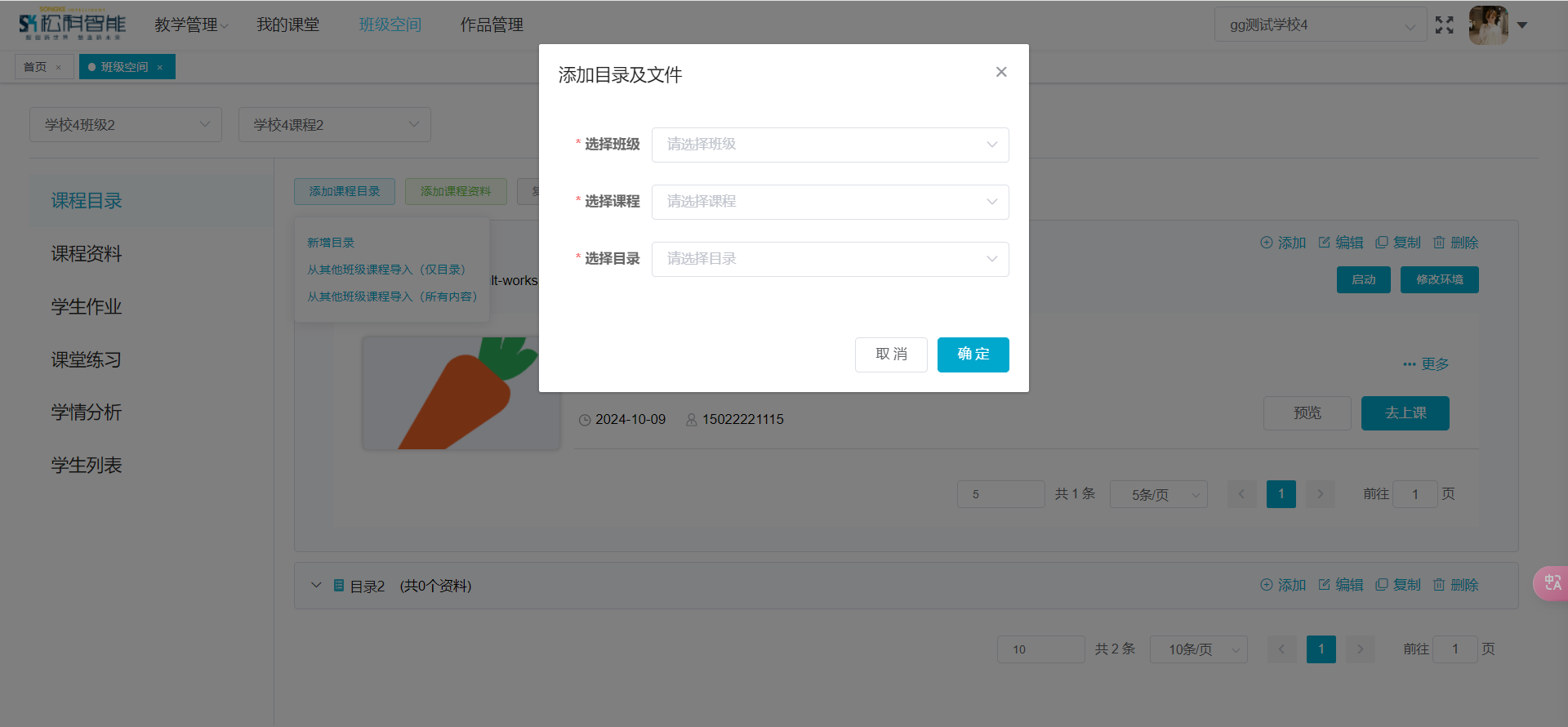This screenshot has width=1568, height=727.
Task: Click the 确定 button
Action: pos(973,355)
